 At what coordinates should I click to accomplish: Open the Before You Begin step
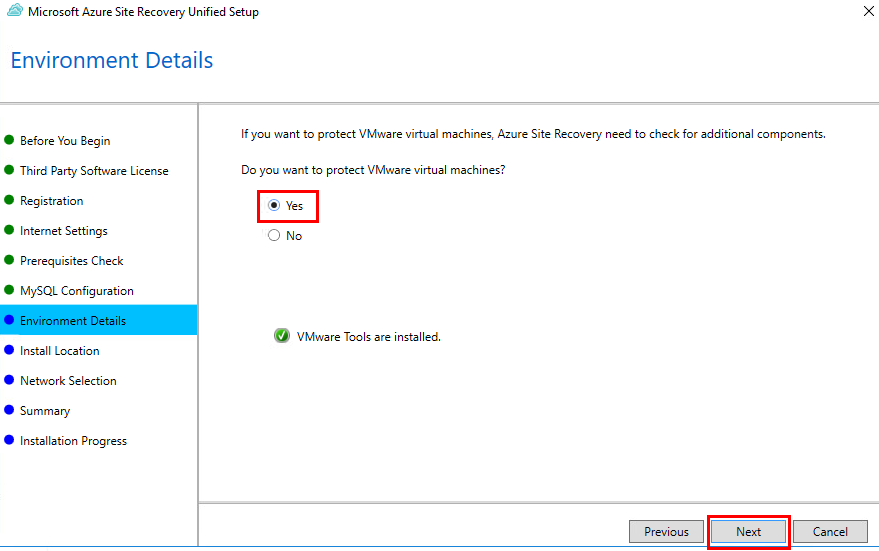coord(65,141)
